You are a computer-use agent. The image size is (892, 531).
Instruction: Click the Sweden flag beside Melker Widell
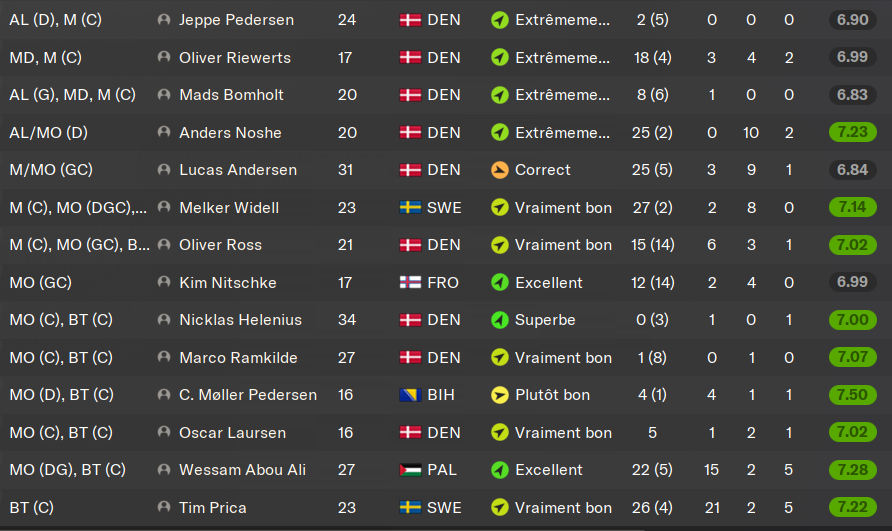[x=409, y=208]
